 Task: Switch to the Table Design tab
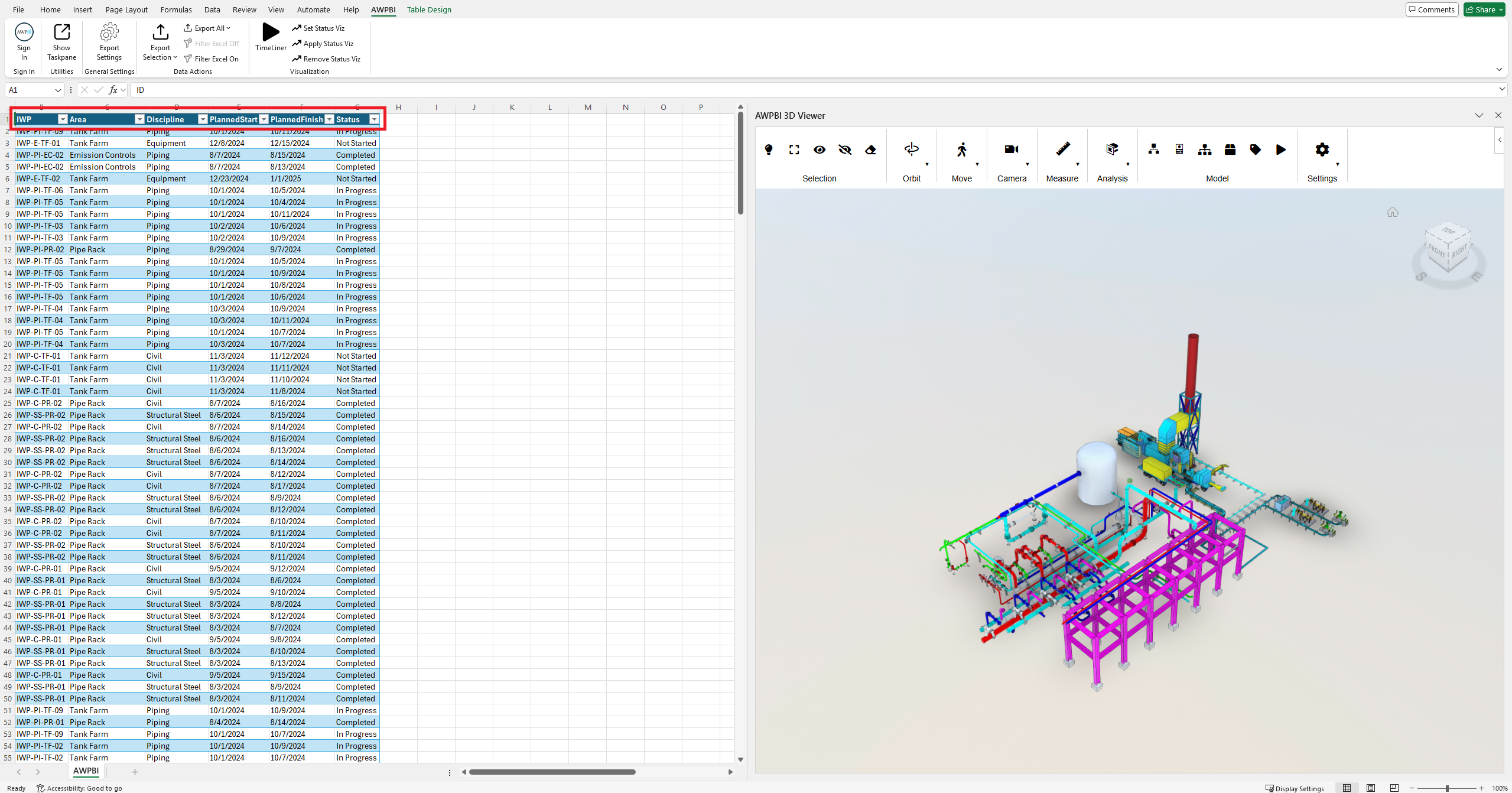[429, 9]
